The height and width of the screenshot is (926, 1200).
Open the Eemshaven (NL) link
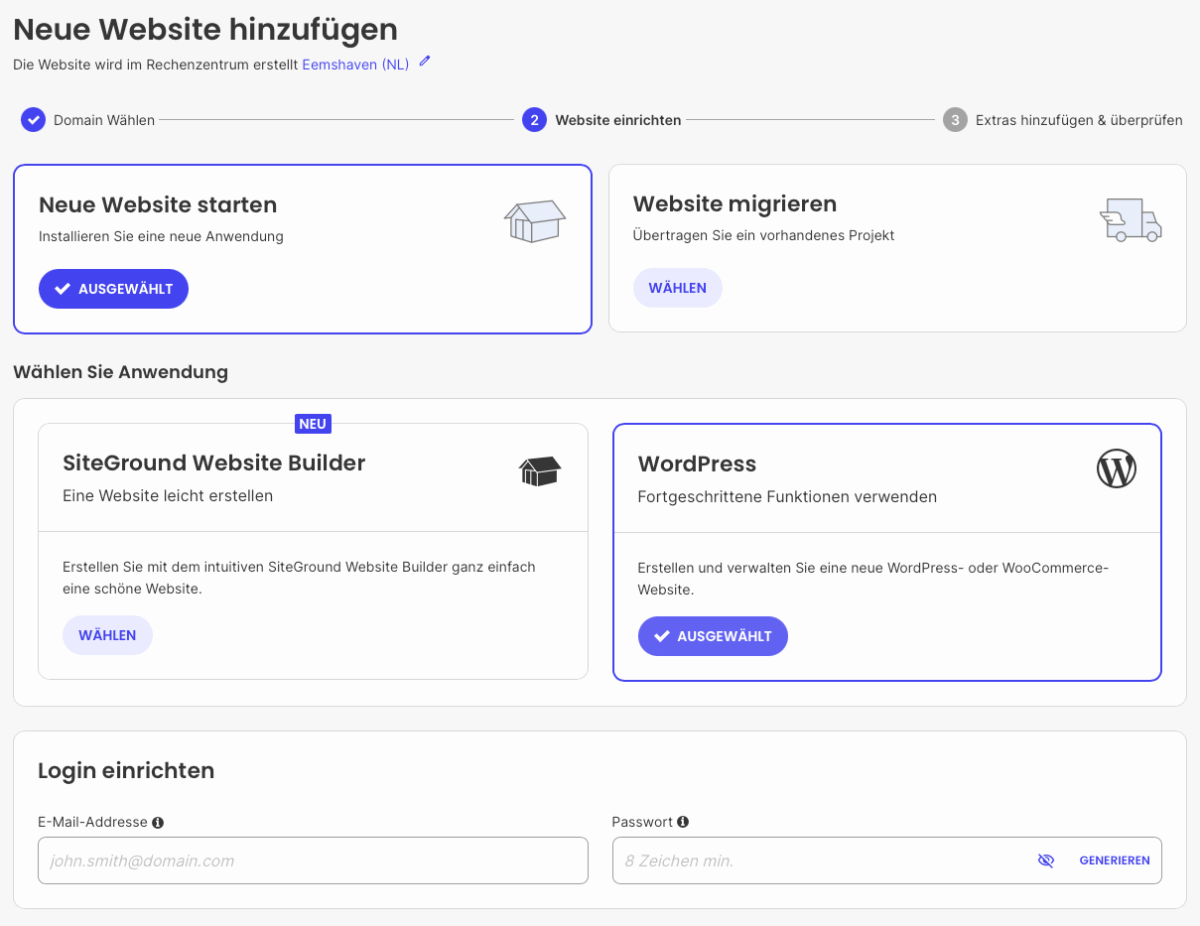coord(355,64)
